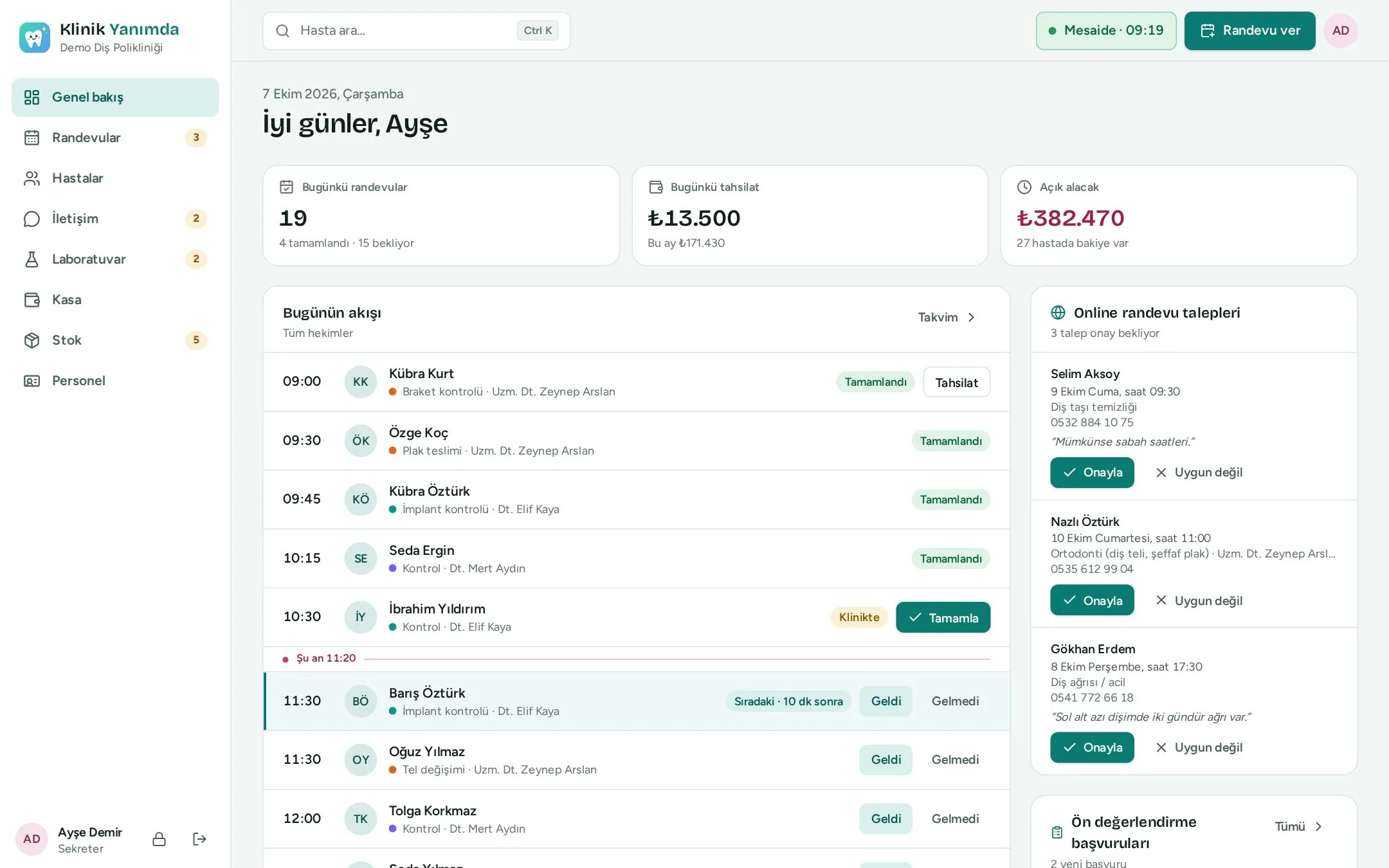1389x868 pixels.
Task: Click the Hasta ara search field
Action: coord(416,31)
